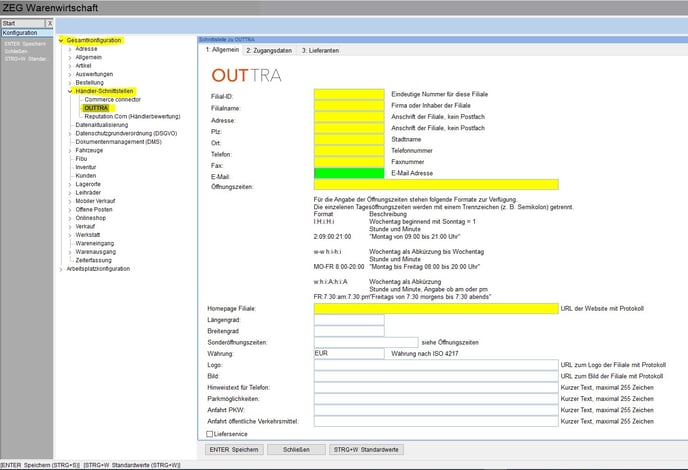Switch to the 1: Allgemein tab

point(222,50)
